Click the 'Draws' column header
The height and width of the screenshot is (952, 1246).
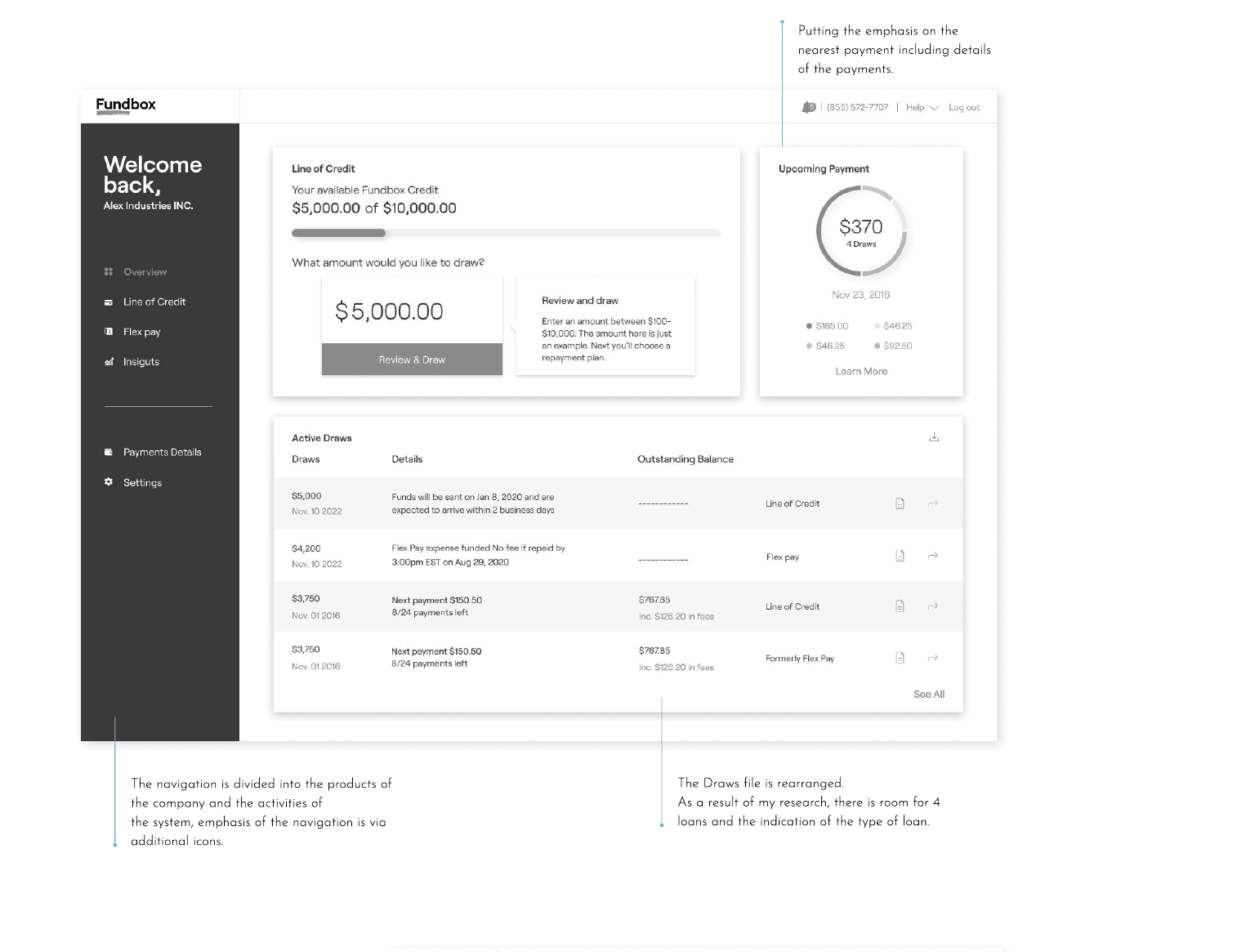coord(306,459)
